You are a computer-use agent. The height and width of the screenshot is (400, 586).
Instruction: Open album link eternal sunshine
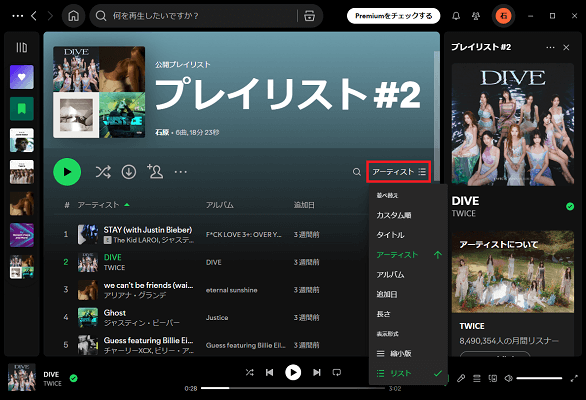(x=231, y=290)
